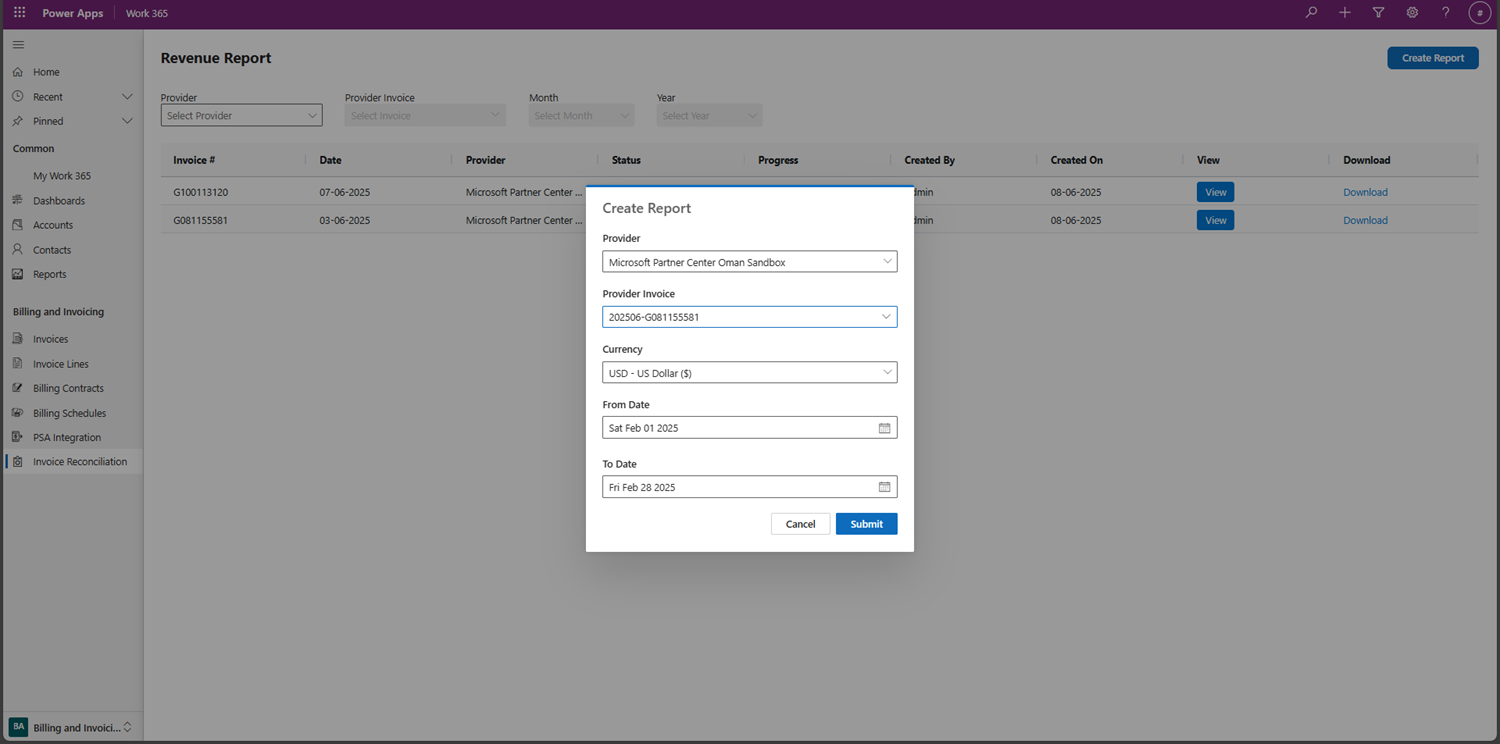Open the settings gear icon
1500x744 pixels.
(1412, 13)
